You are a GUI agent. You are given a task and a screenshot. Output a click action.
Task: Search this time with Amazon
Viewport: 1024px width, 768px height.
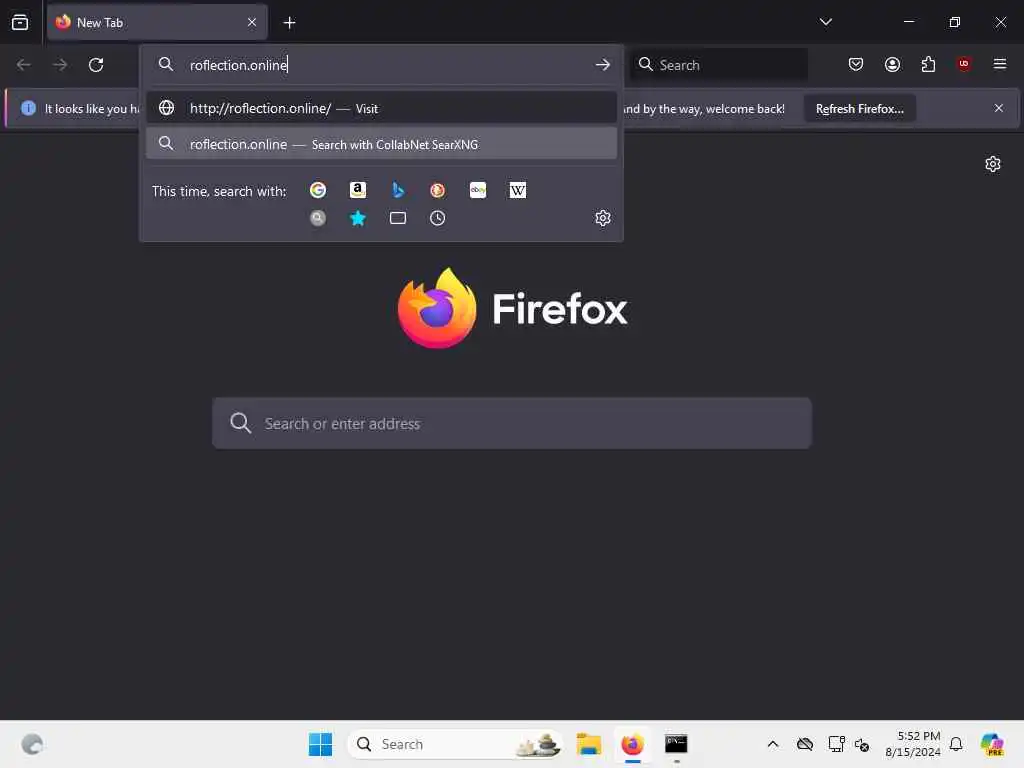coord(358,190)
